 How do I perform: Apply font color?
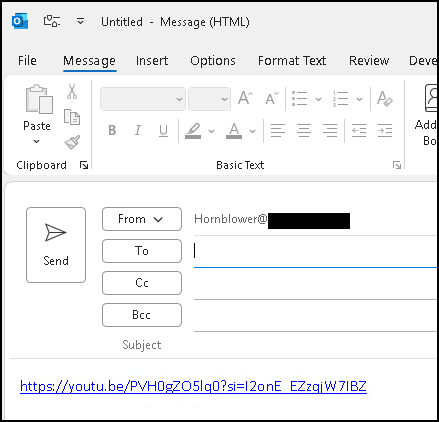(234, 131)
